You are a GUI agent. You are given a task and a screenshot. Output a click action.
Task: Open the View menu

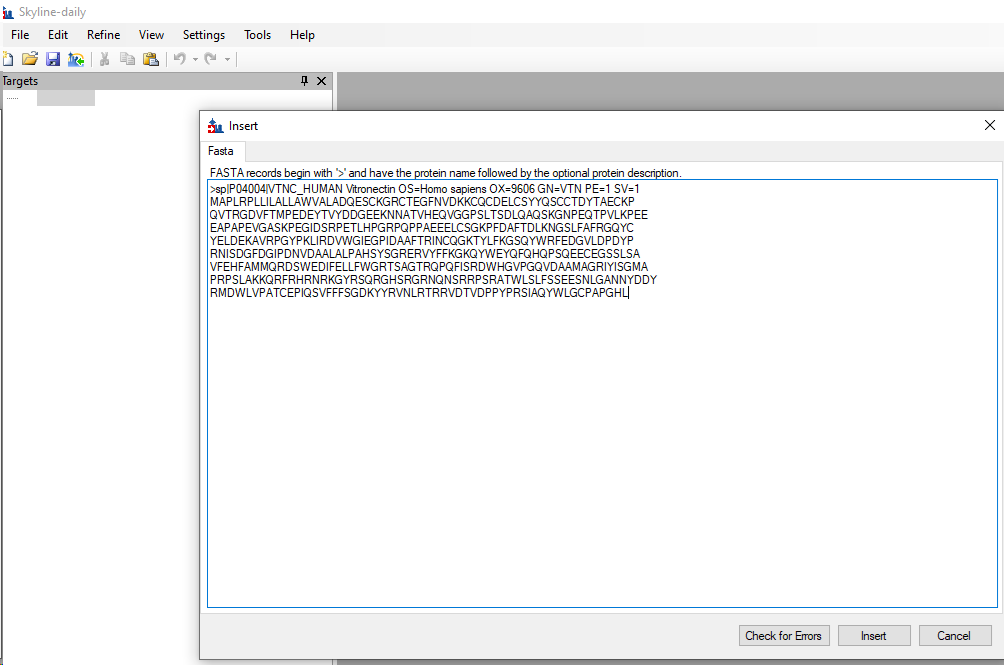(151, 35)
